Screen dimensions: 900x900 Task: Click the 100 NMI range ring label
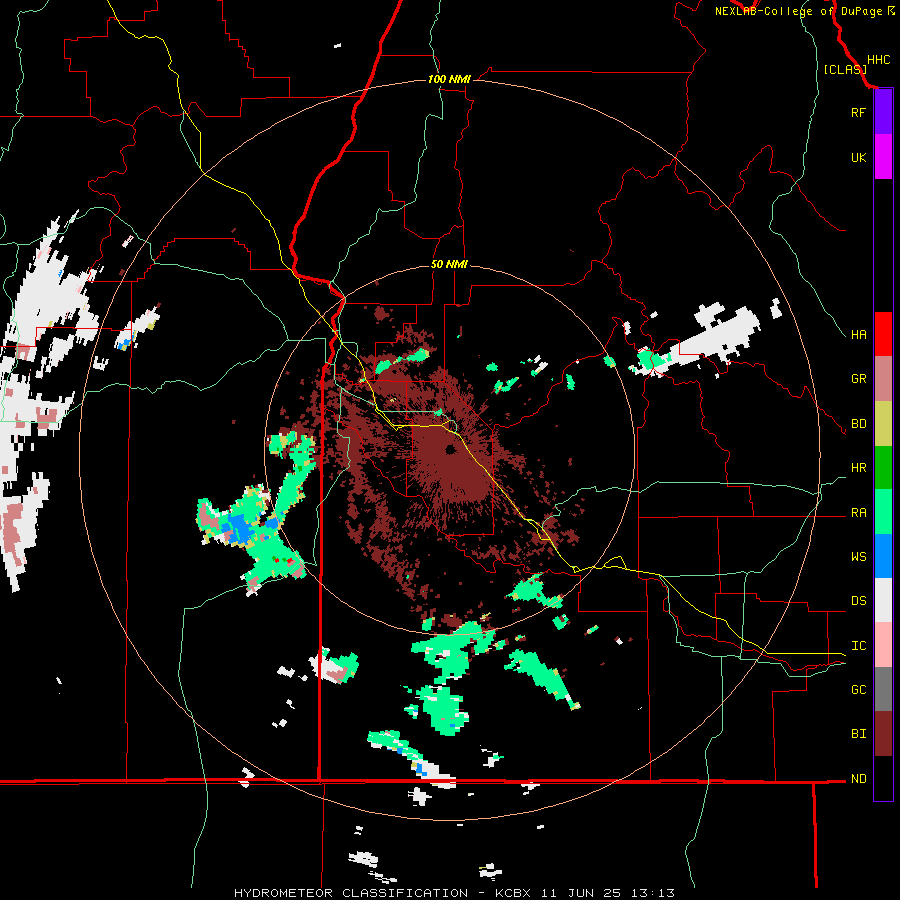coord(449,79)
